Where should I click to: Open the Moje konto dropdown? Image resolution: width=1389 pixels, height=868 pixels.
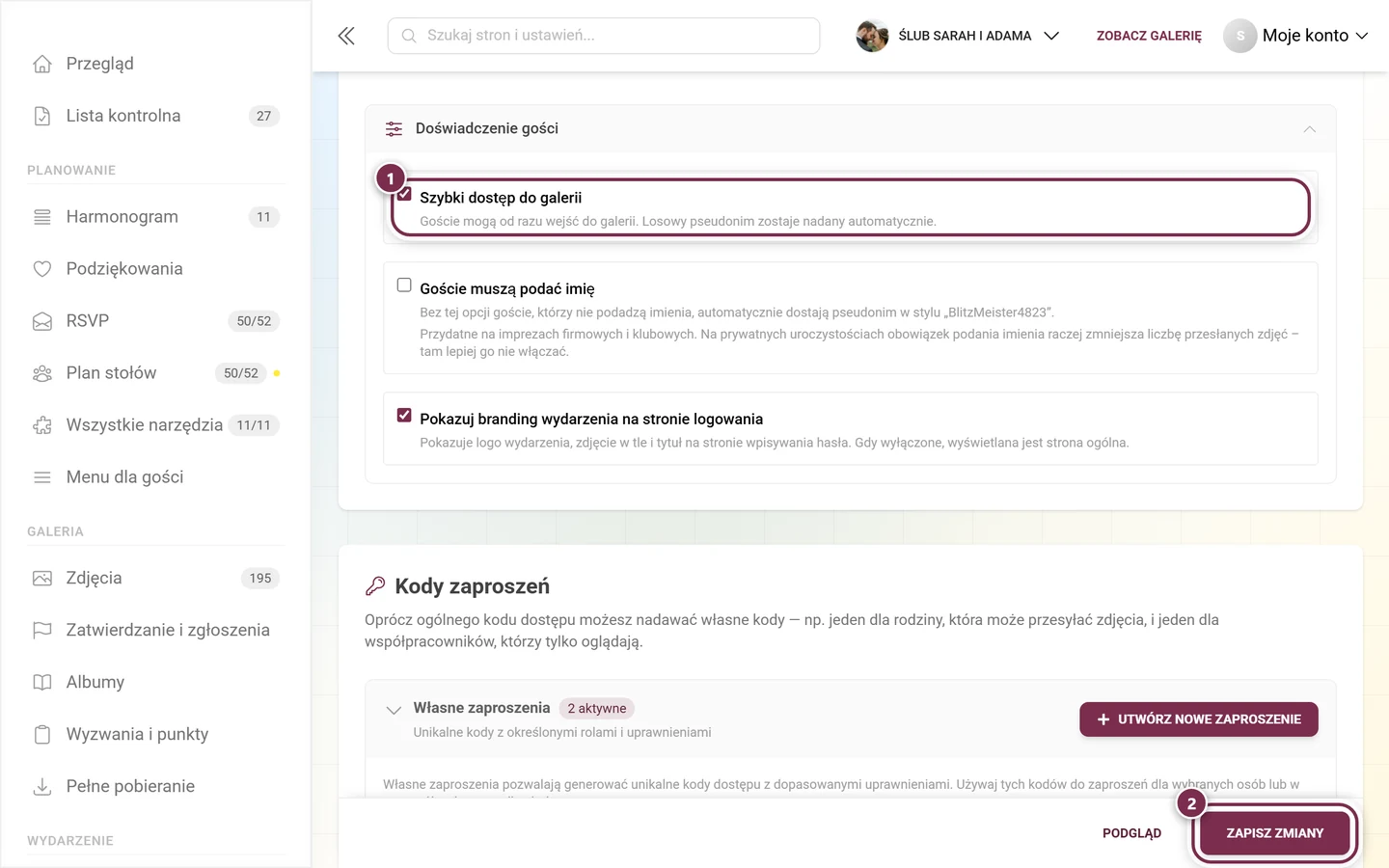click(1296, 36)
